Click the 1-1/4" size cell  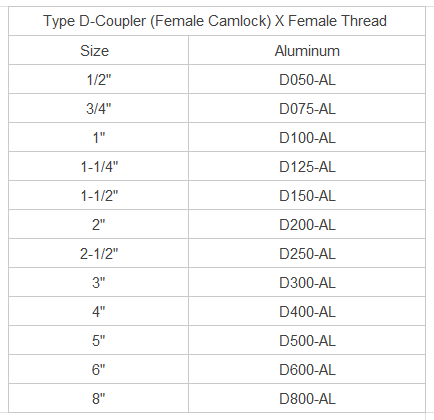[x=99, y=167]
